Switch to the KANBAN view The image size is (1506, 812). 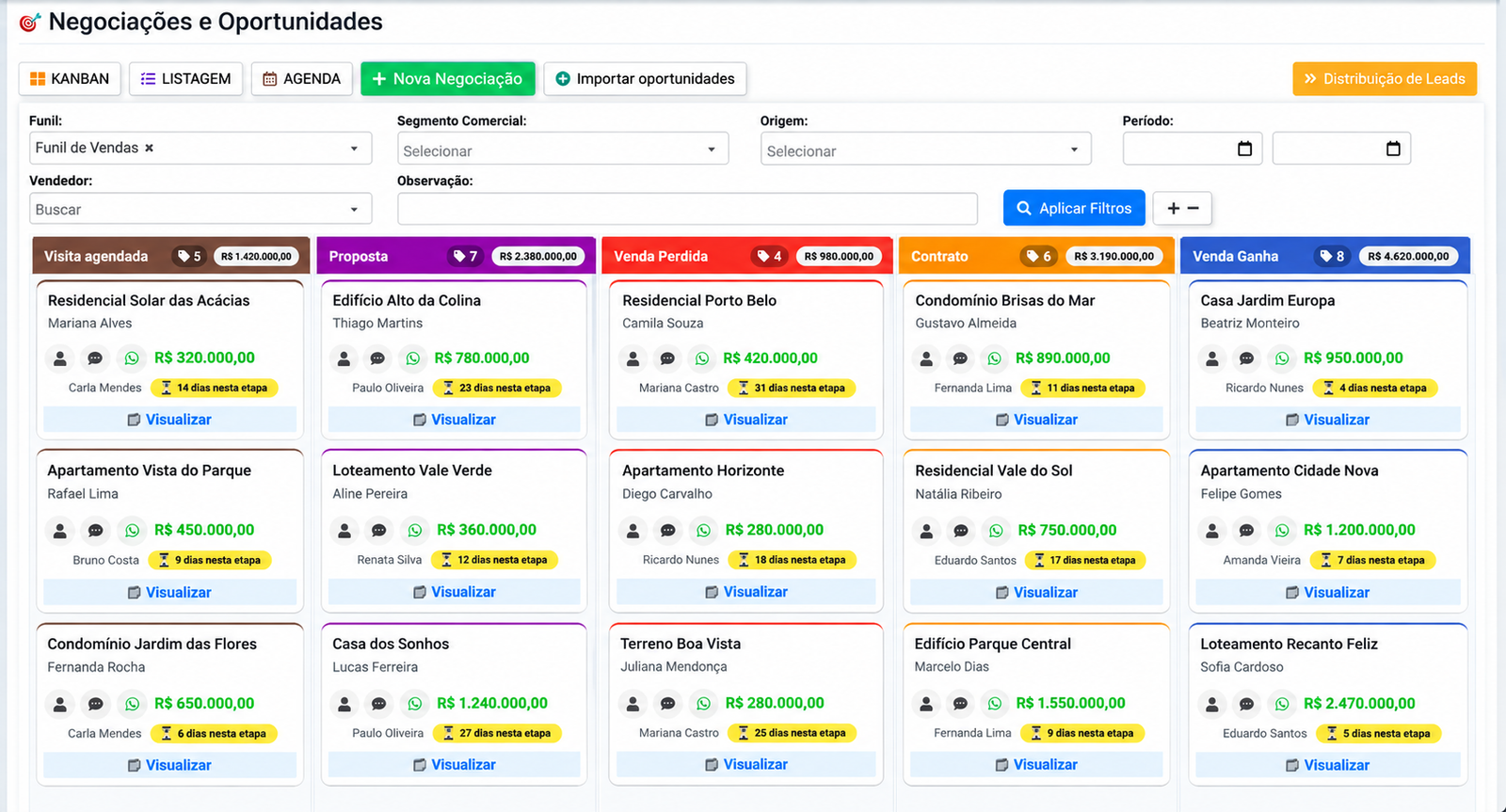pos(70,79)
